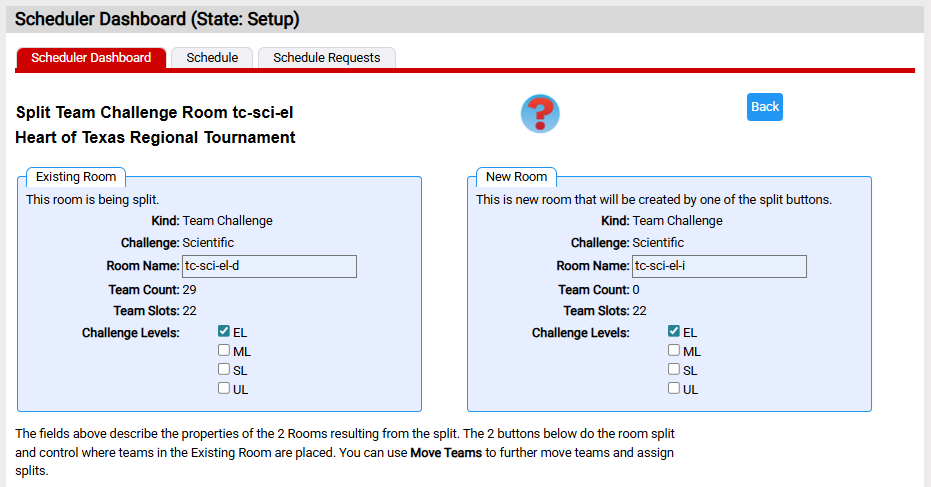Select the Scheduler Dashboard tab

[x=91, y=58]
